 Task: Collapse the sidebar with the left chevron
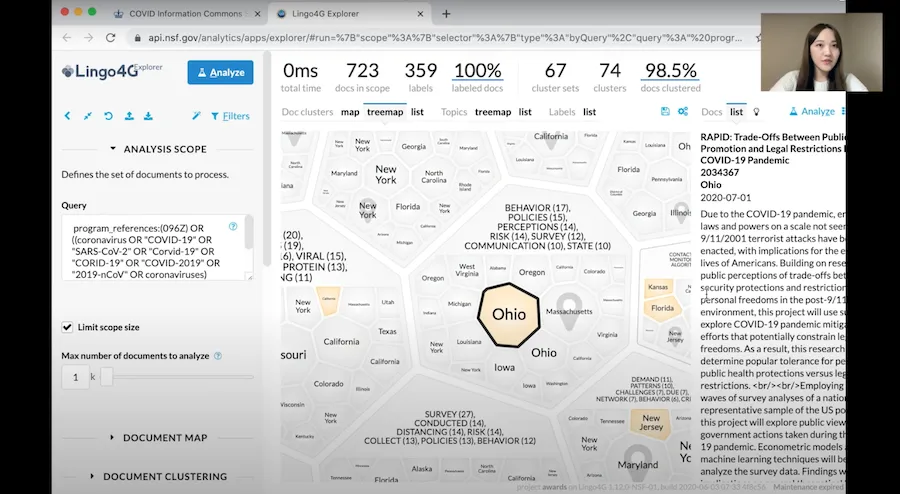(x=67, y=116)
